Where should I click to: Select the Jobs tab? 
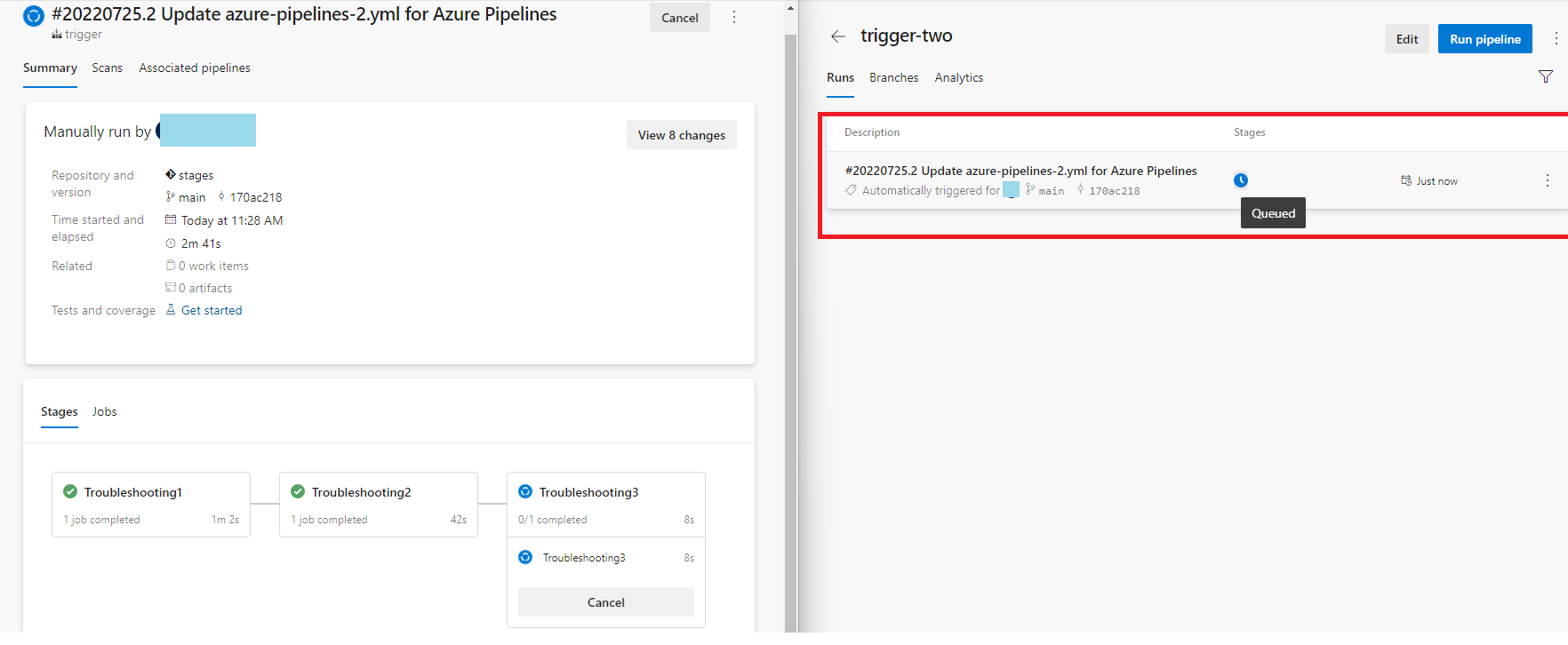(105, 412)
